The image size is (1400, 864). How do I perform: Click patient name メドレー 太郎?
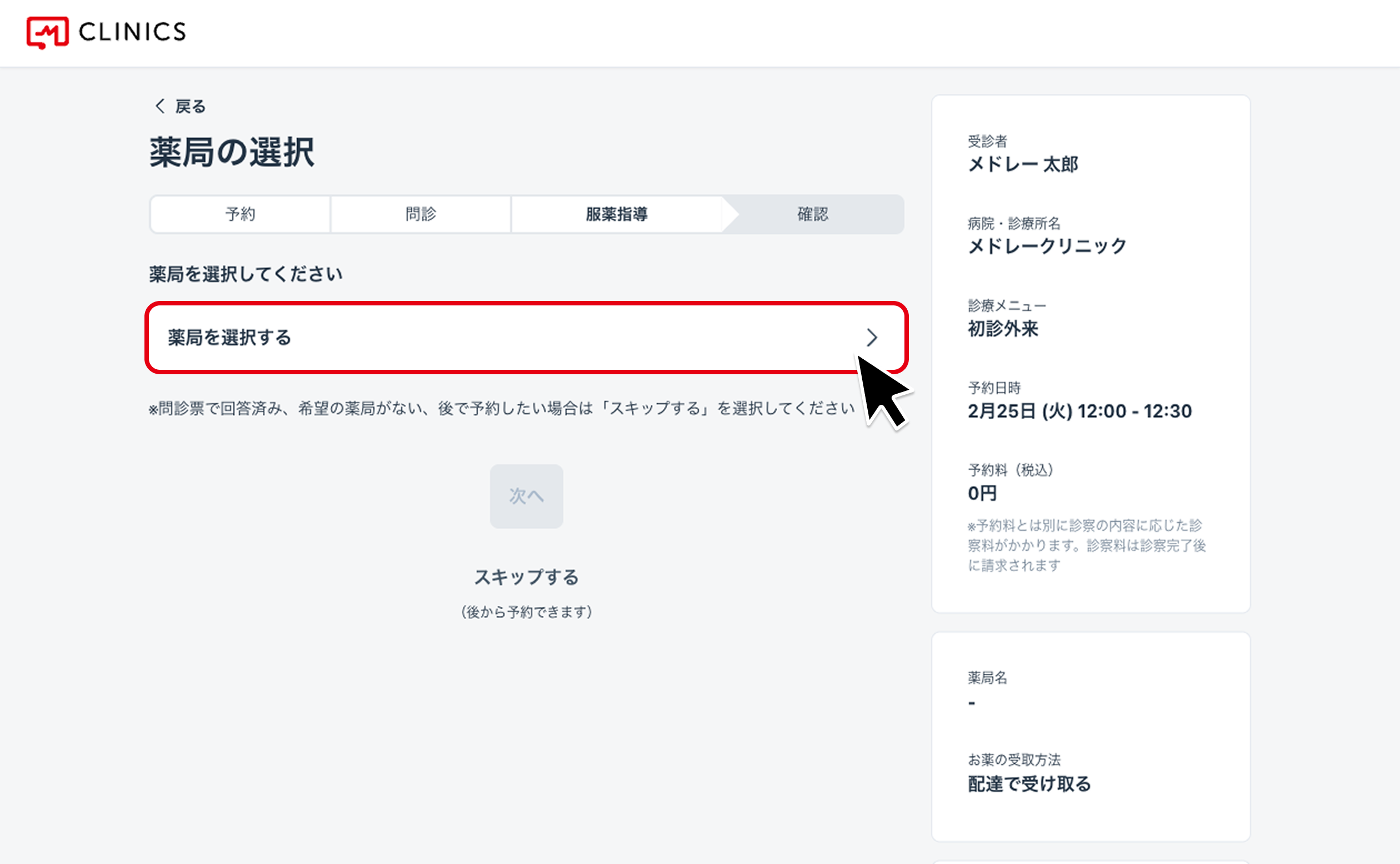1023,164
